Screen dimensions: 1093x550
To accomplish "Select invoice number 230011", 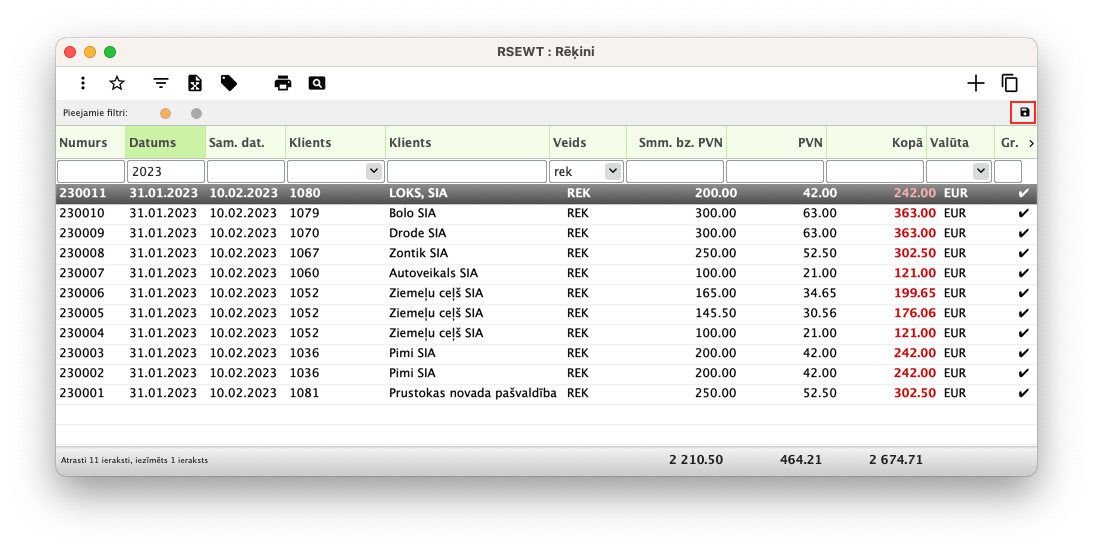I will (82, 193).
